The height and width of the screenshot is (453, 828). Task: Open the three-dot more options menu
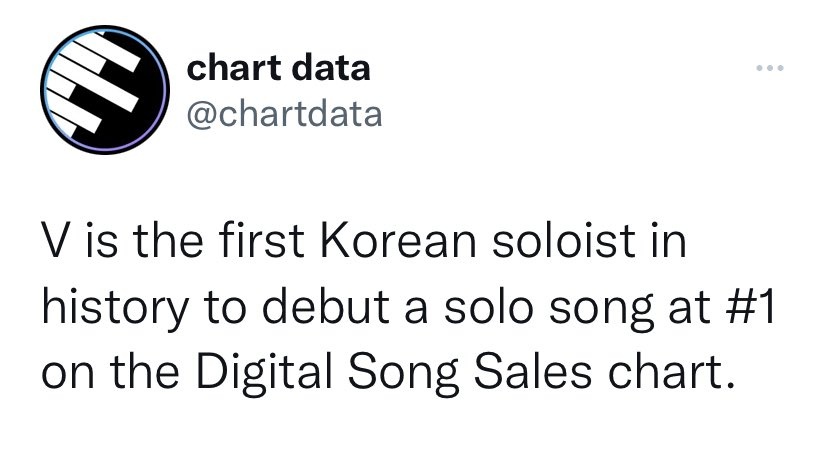point(770,68)
